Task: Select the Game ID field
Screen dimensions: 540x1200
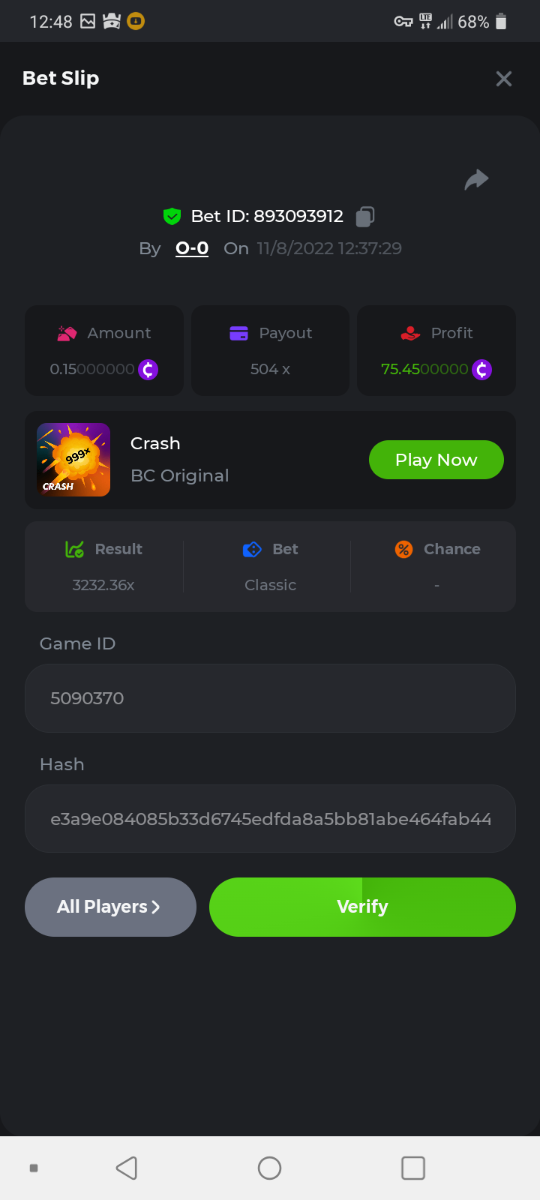Action: 270,698
